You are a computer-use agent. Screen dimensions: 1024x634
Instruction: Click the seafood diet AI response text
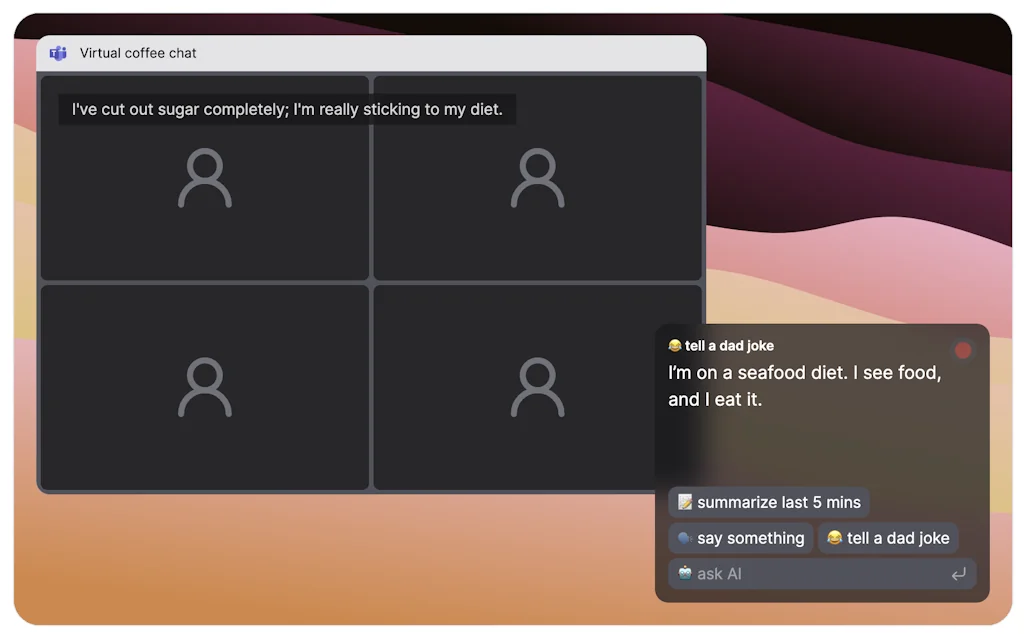(803, 386)
